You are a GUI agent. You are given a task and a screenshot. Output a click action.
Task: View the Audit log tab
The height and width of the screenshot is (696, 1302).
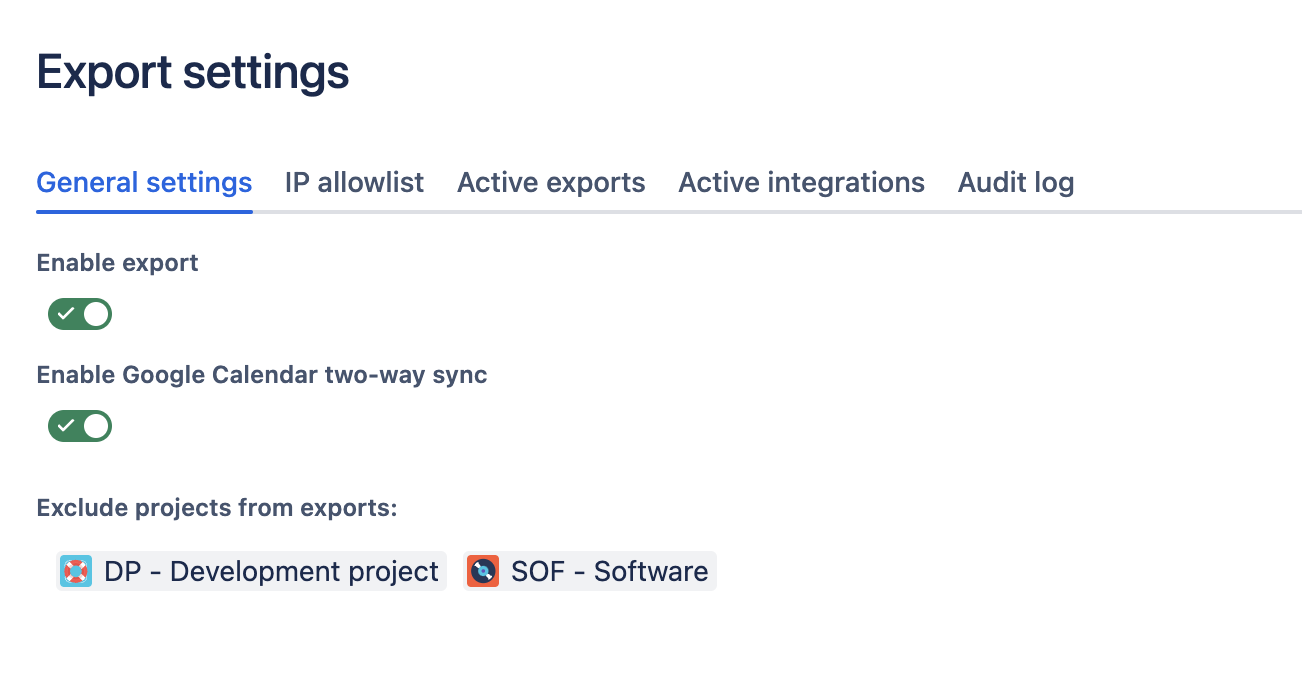click(x=1016, y=183)
